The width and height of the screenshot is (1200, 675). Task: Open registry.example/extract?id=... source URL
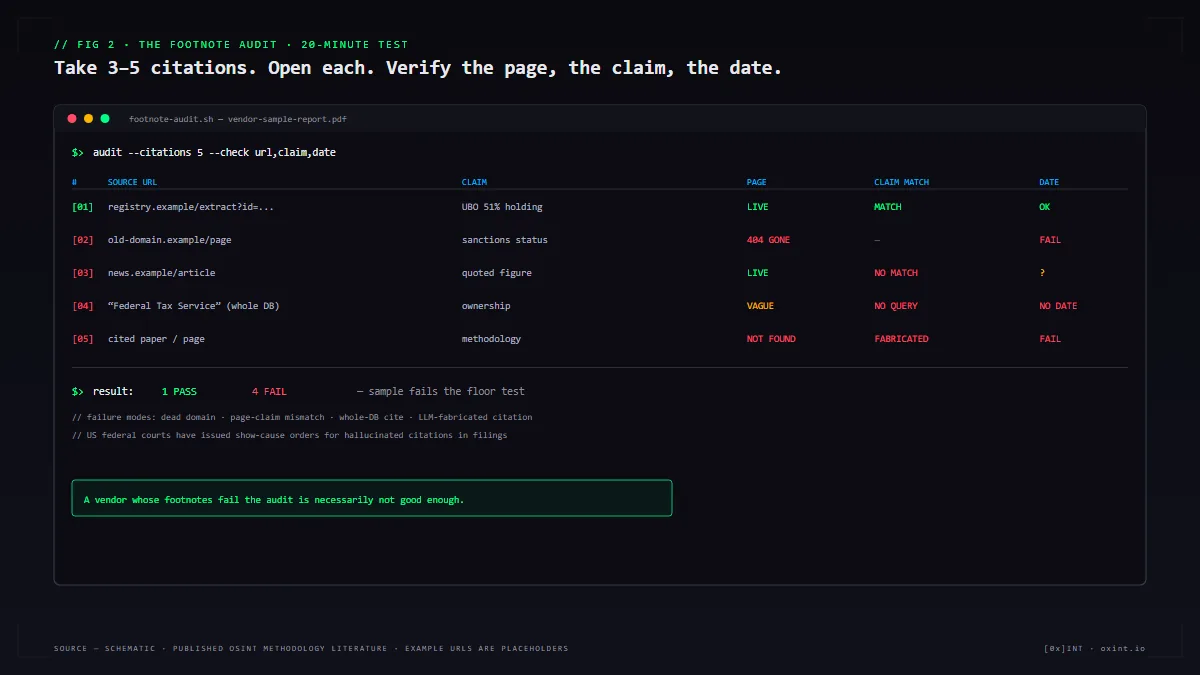pyautogui.click(x=191, y=207)
